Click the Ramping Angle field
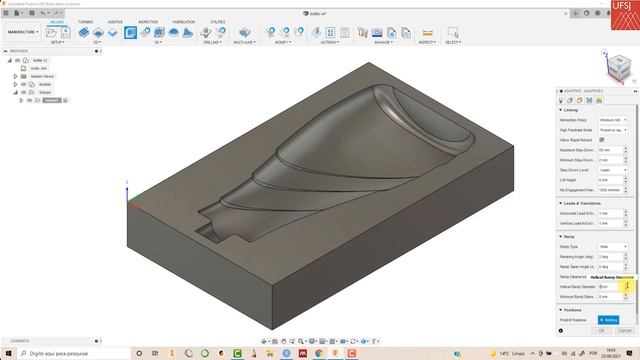Viewport: 640px width, 360px height. click(x=611, y=257)
